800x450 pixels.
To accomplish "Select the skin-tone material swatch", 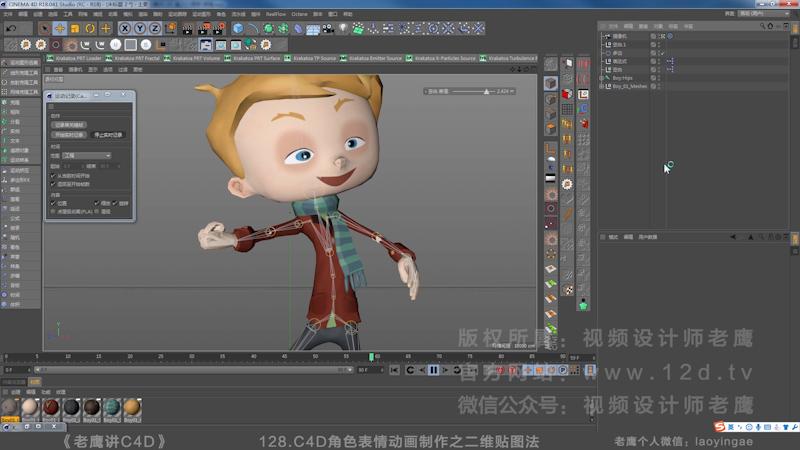I will 30,408.
